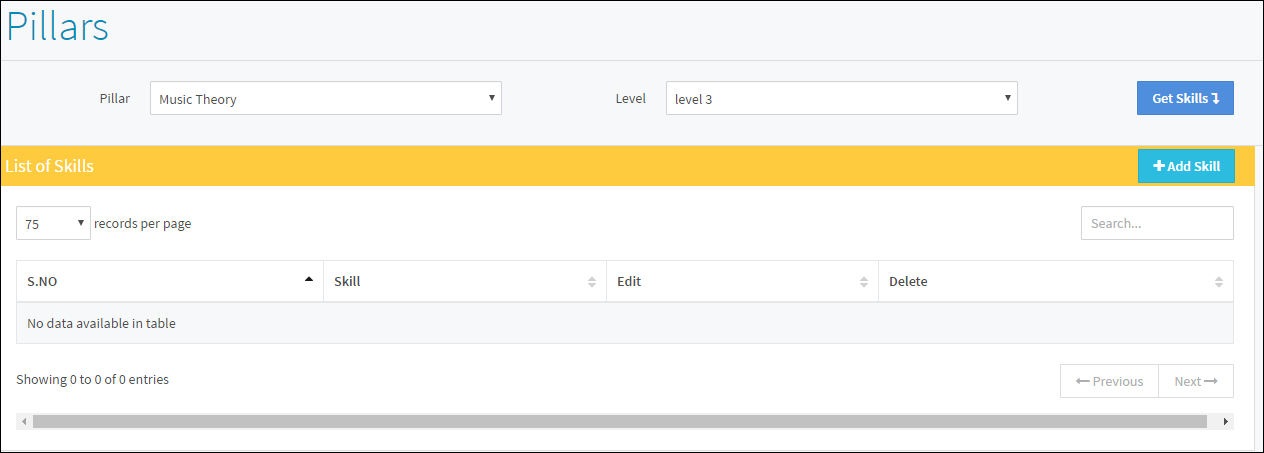
Task: Click the 'records per page' label
Action: coord(142,224)
